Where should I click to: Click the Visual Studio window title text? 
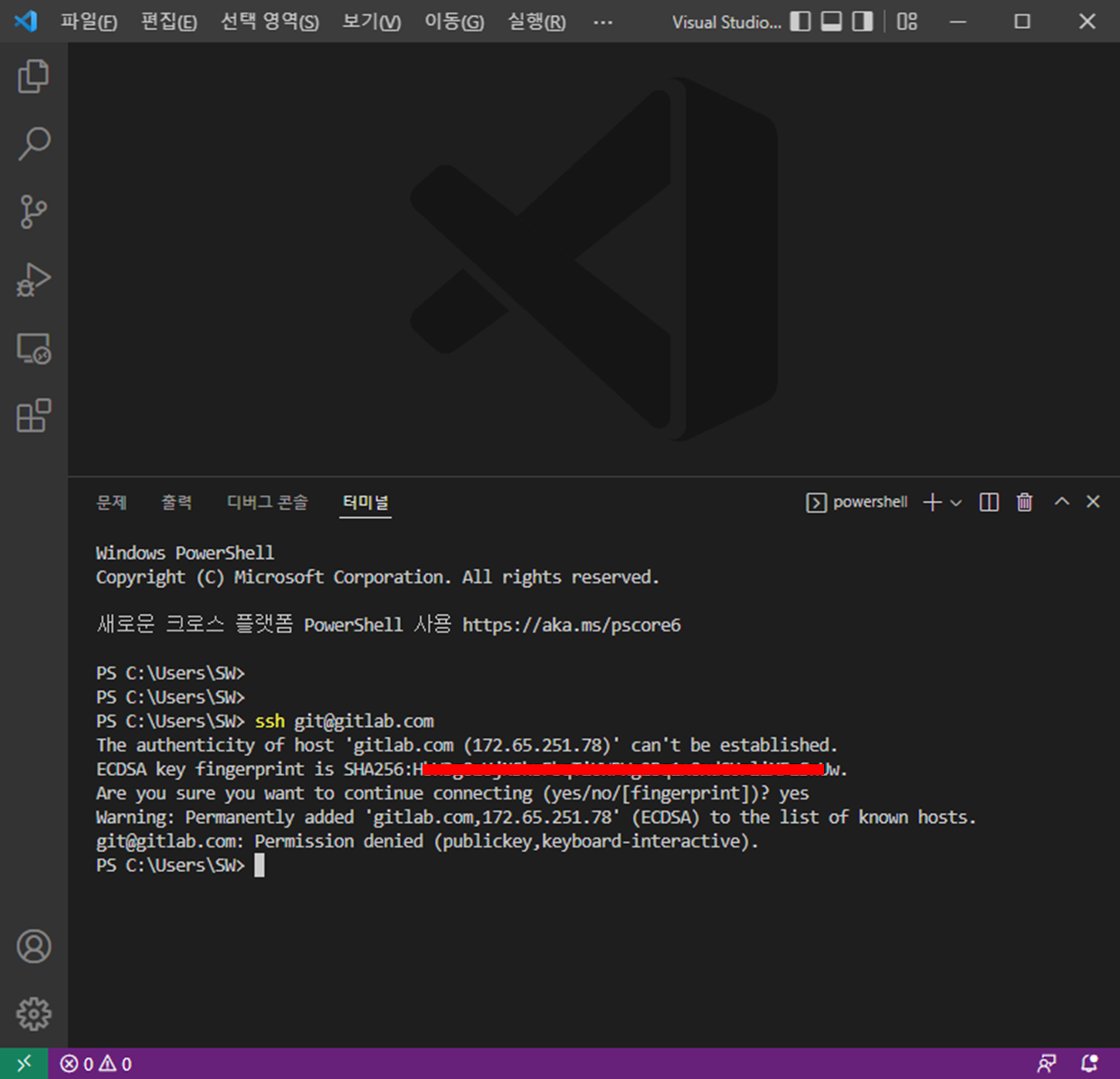tap(726, 22)
